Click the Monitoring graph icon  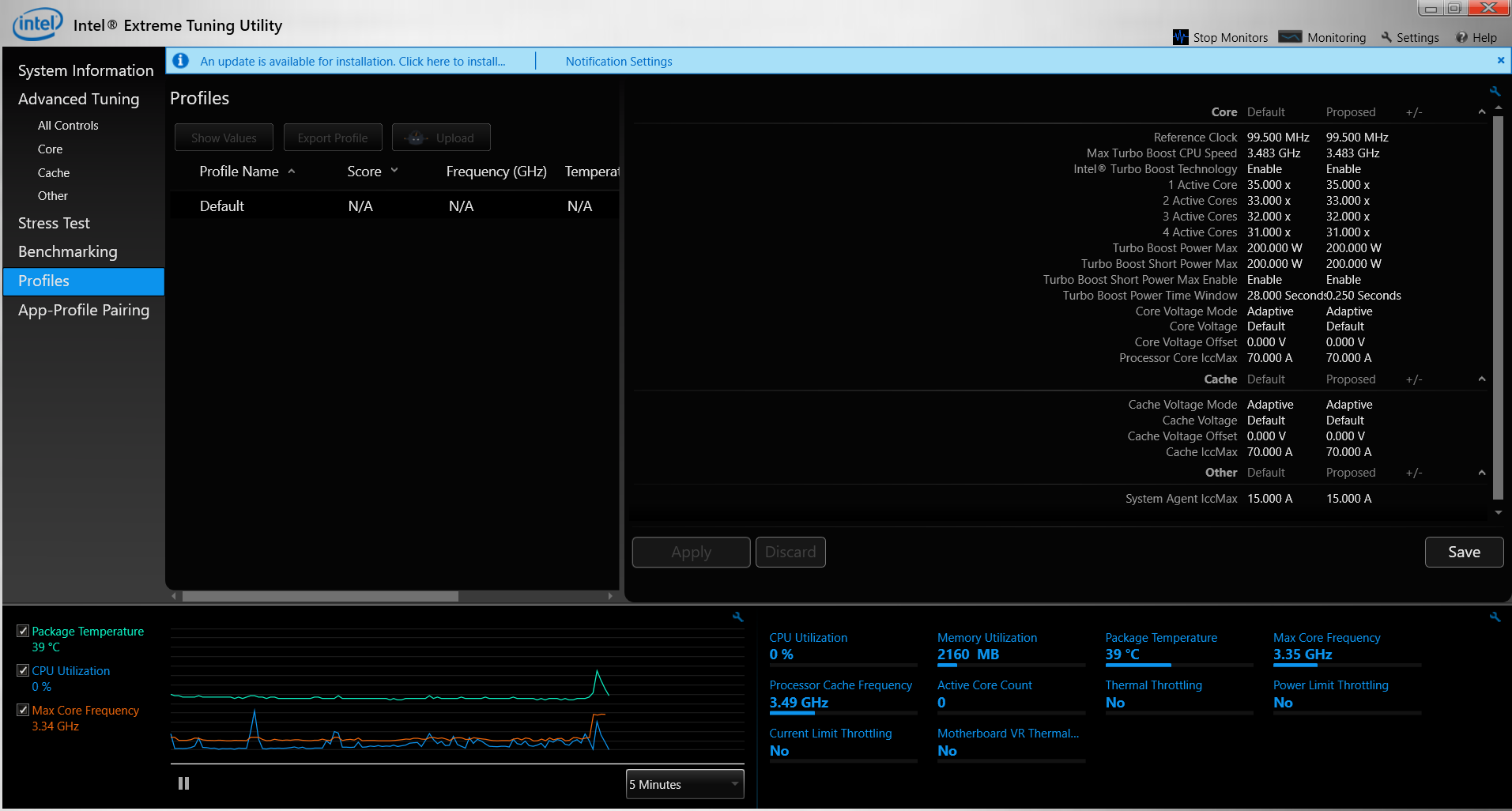tap(1290, 36)
